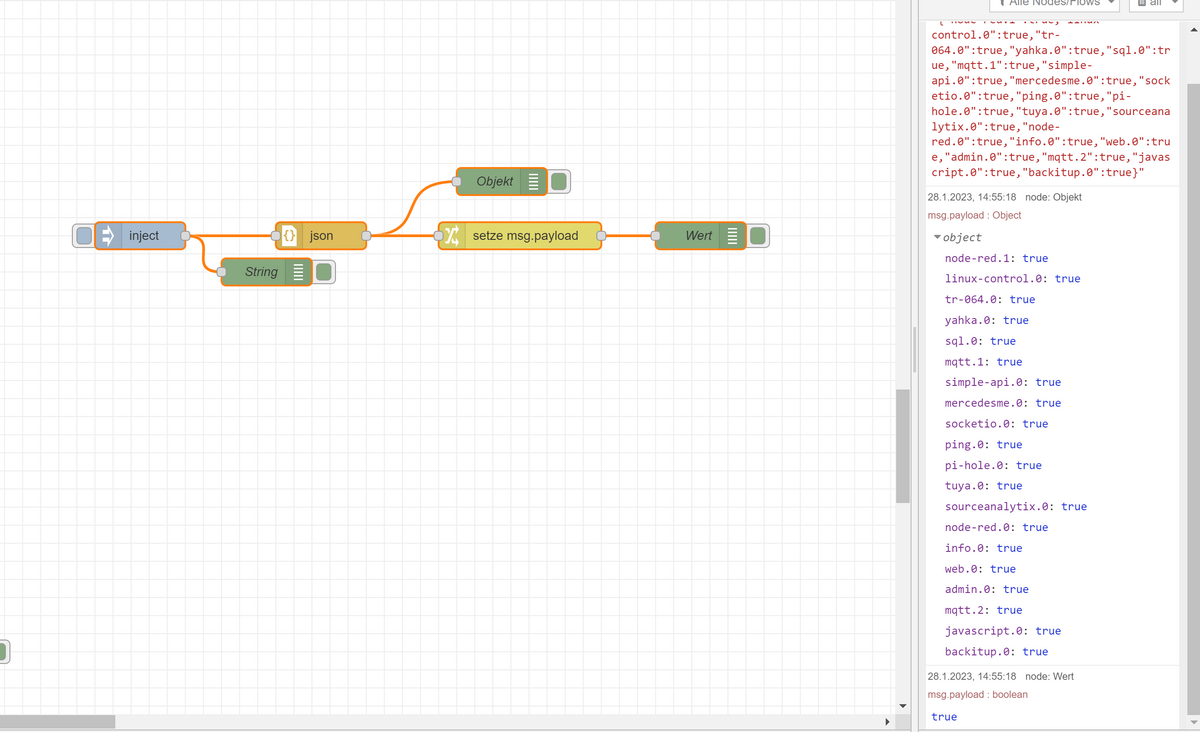Click the 'sql.0: true' property row
This screenshot has width=1200, height=732.
980,341
